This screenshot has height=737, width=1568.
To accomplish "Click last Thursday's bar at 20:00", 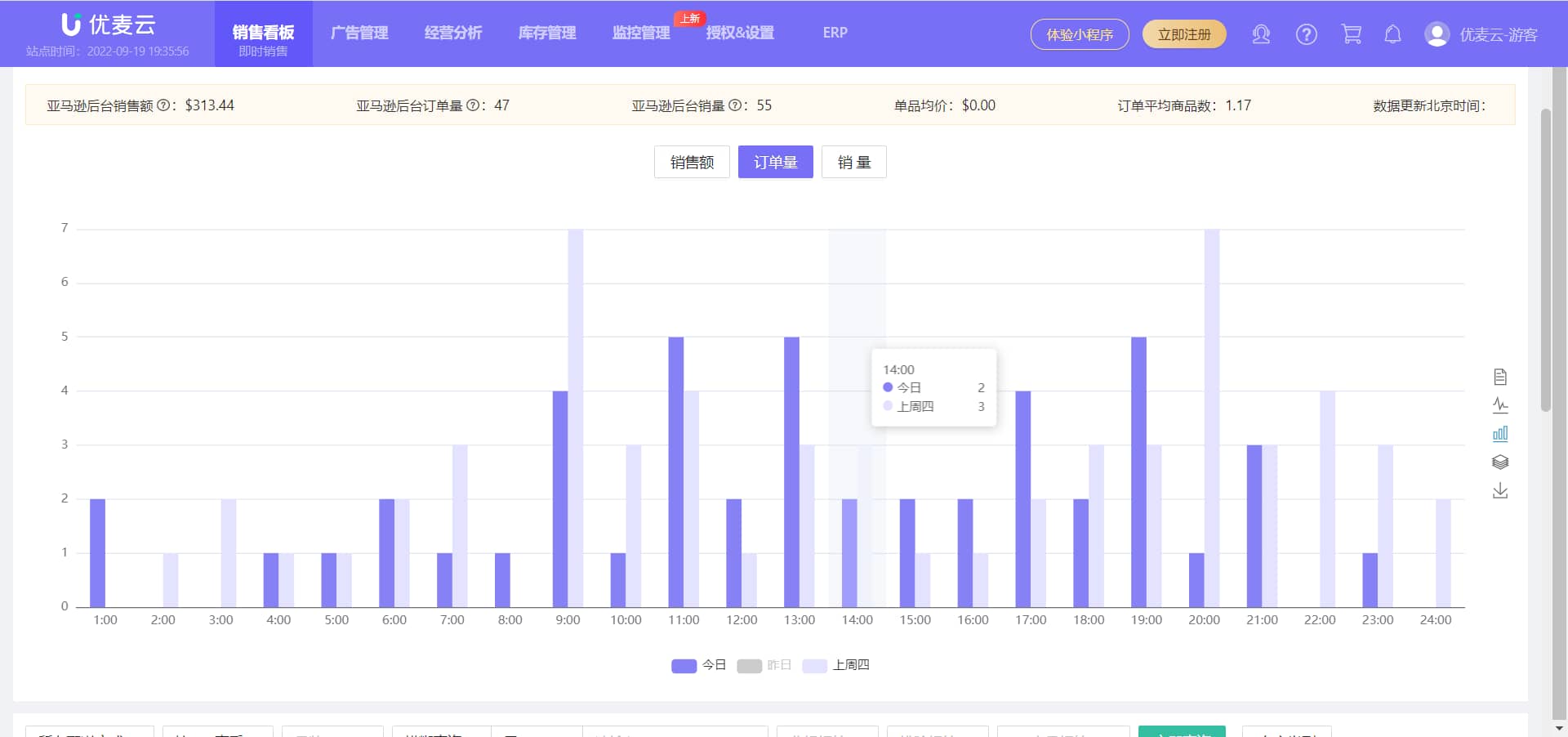I will tap(1212, 418).
